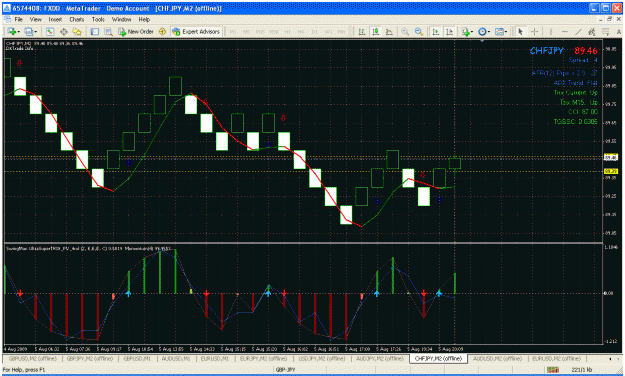
Task: Click the chart shift marker at chart top
Action: tap(482, 40)
